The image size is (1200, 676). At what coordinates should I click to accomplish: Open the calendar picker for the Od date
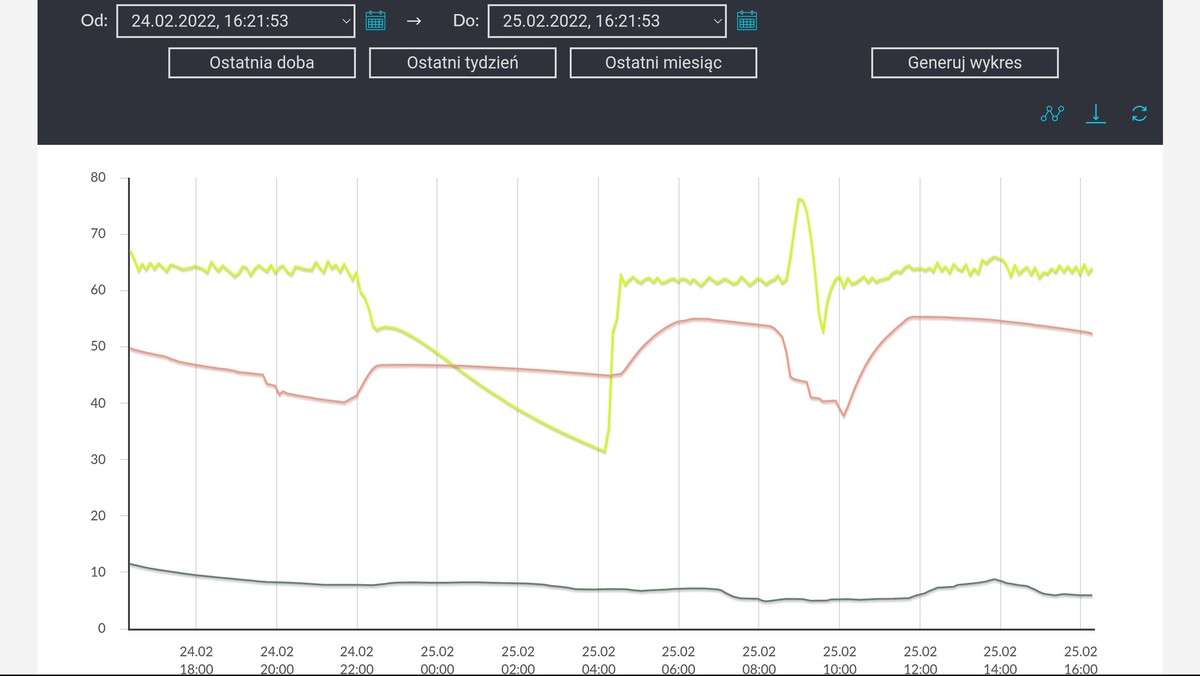click(376, 20)
